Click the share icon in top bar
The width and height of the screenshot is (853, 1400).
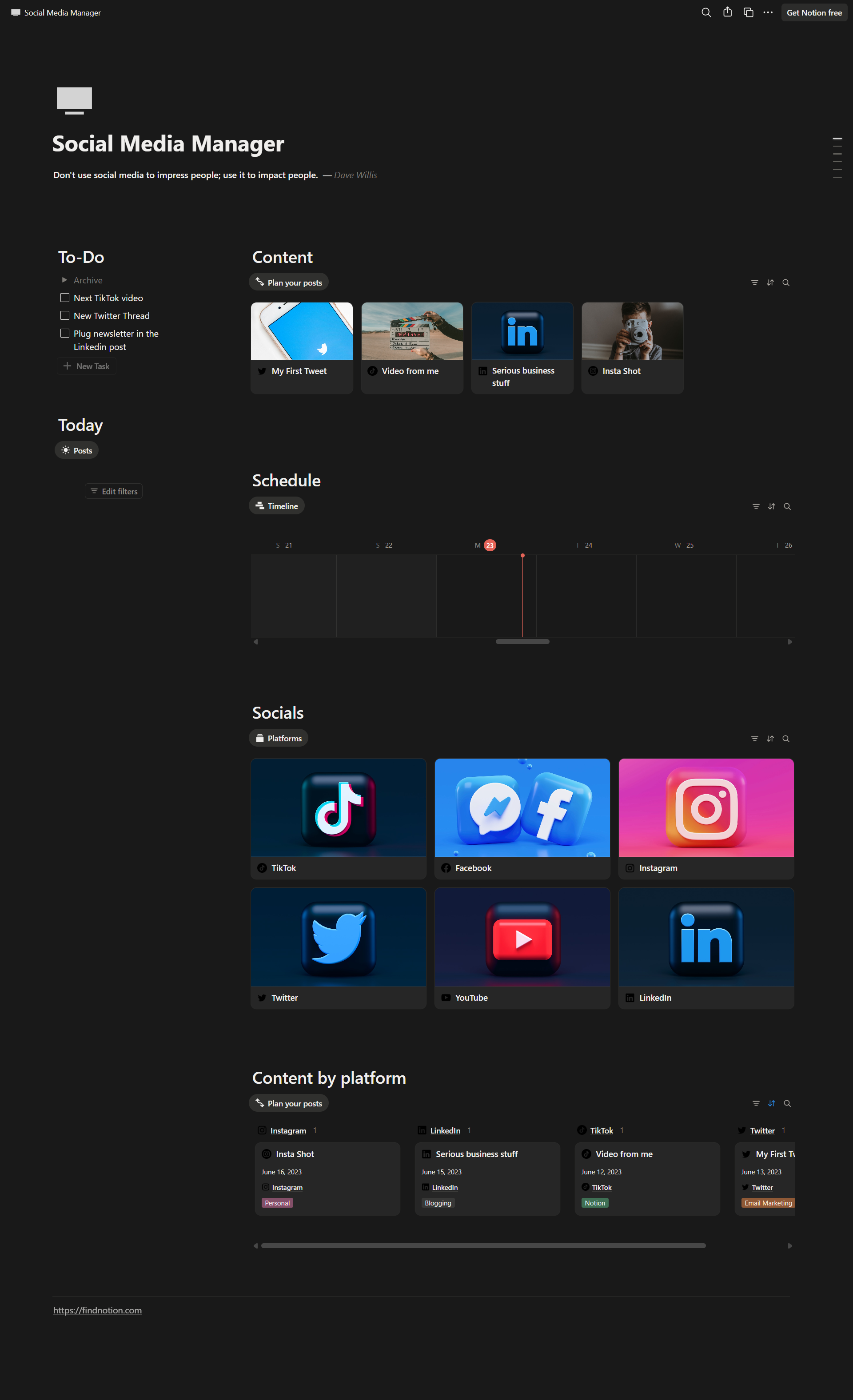coord(727,12)
